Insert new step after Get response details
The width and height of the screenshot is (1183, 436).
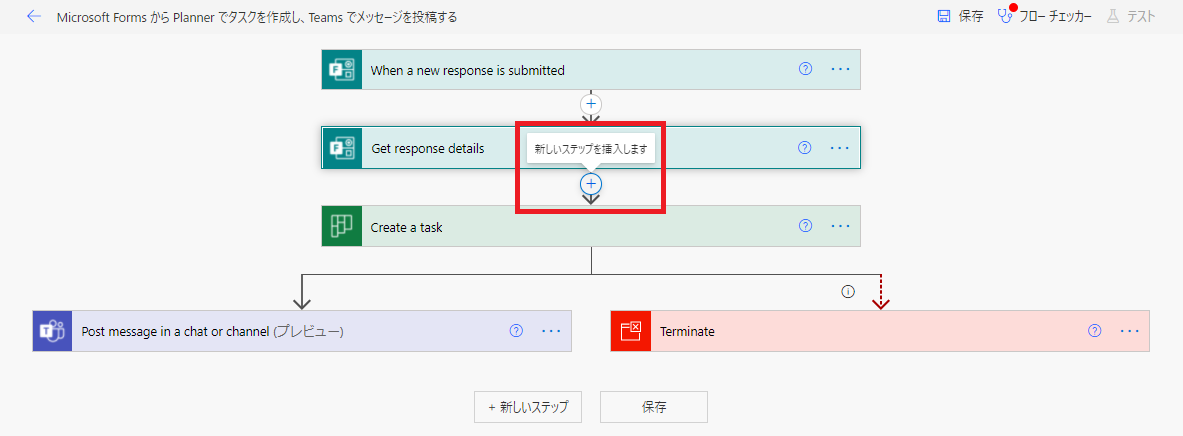pyautogui.click(x=592, y=183)
